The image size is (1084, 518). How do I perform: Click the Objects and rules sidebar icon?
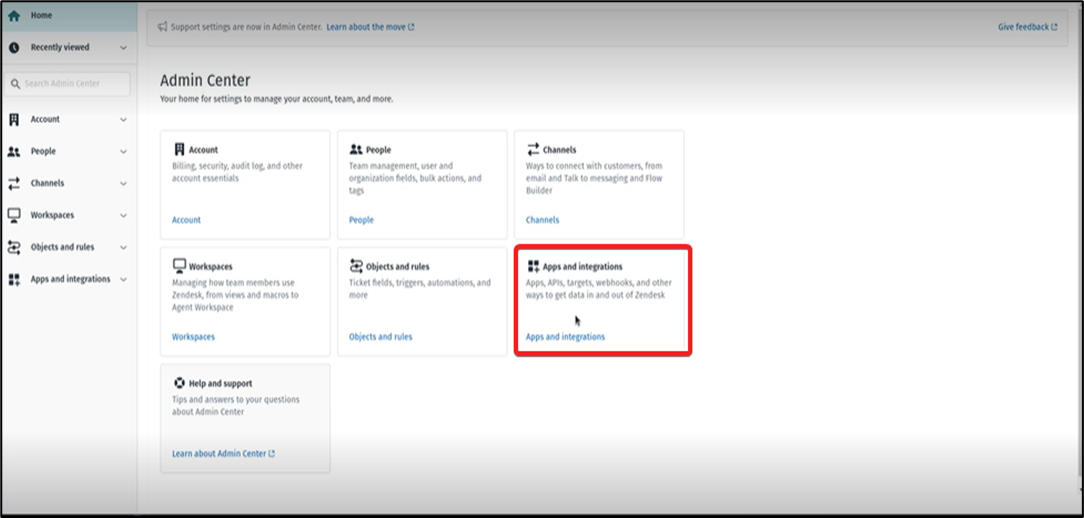point(14,247)
